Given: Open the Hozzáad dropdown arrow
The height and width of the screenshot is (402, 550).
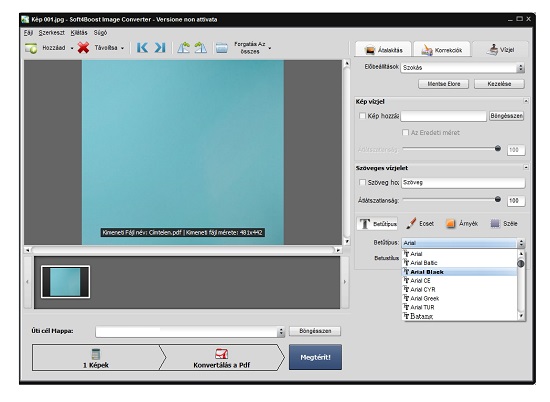Looking at the screenshot, I should pyautogui.click(x=72, y=48).
